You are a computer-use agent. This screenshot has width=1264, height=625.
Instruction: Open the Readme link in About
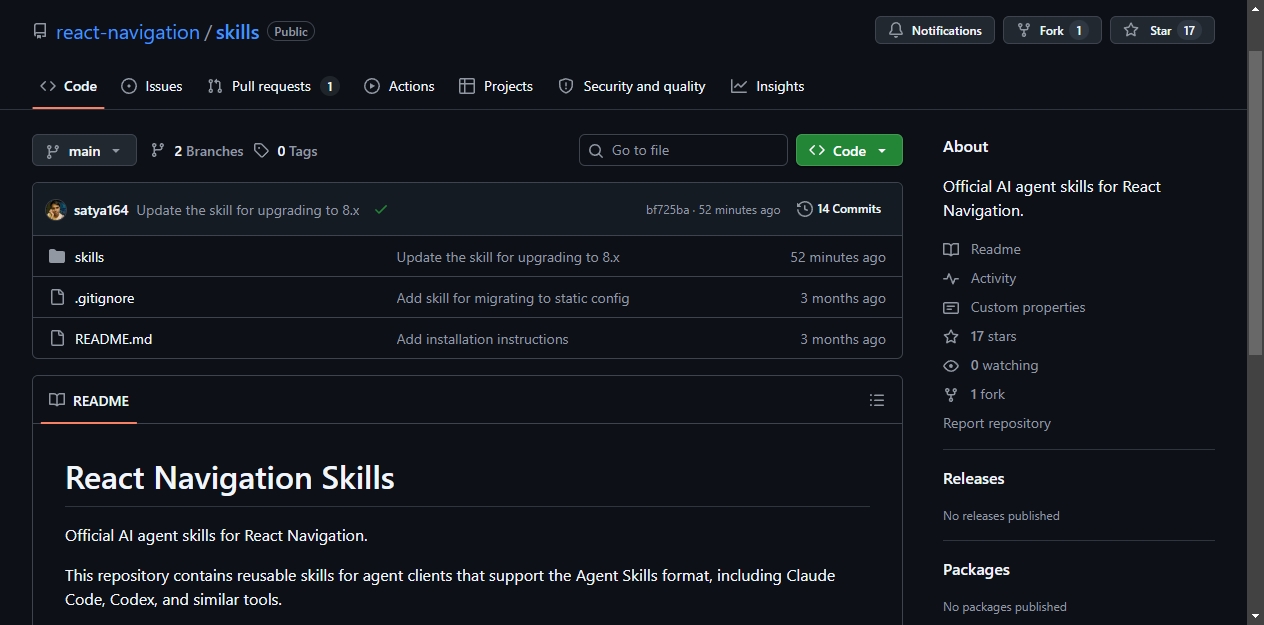pos(982,249)
